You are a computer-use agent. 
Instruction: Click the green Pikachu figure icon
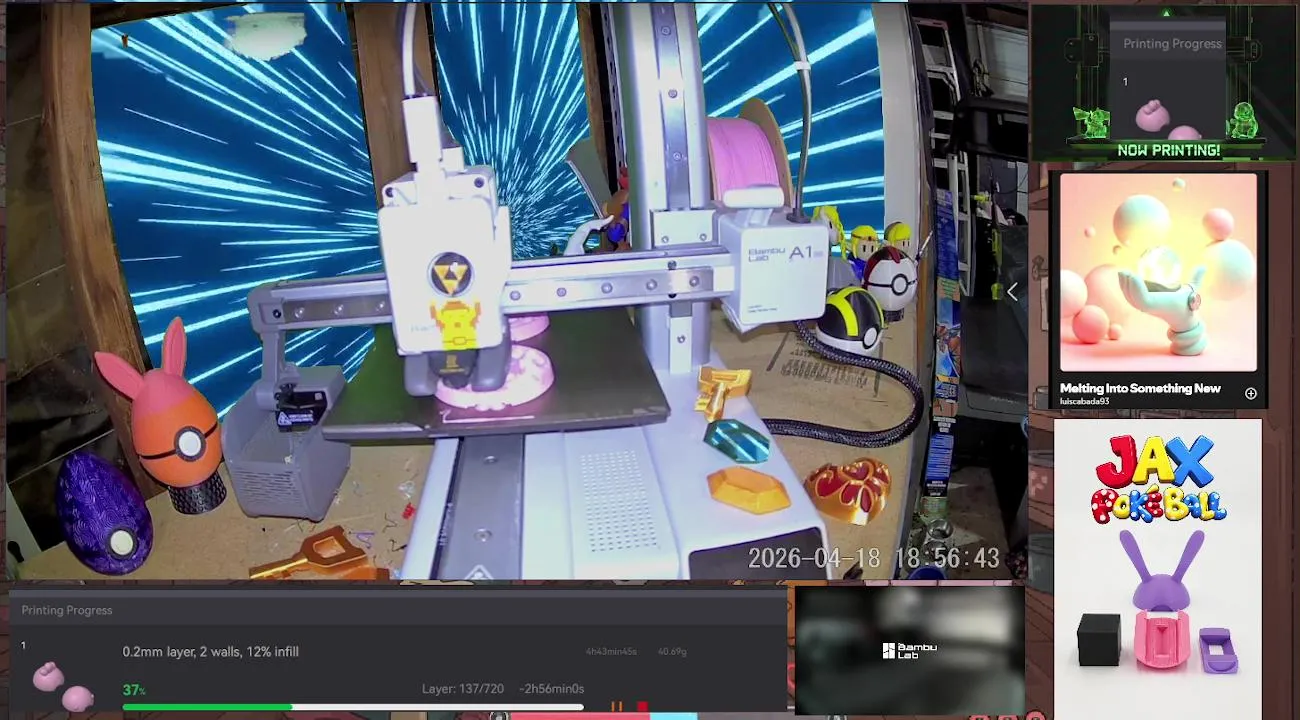pos(1092,122)
